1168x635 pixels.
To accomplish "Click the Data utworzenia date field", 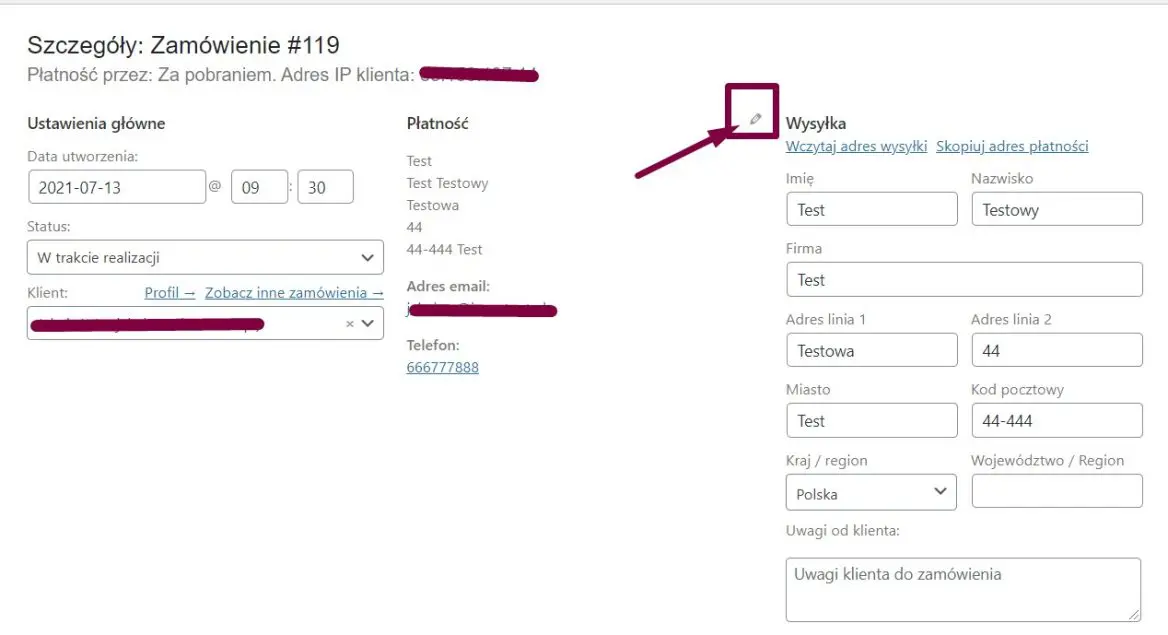I will (x=117, y=186).
